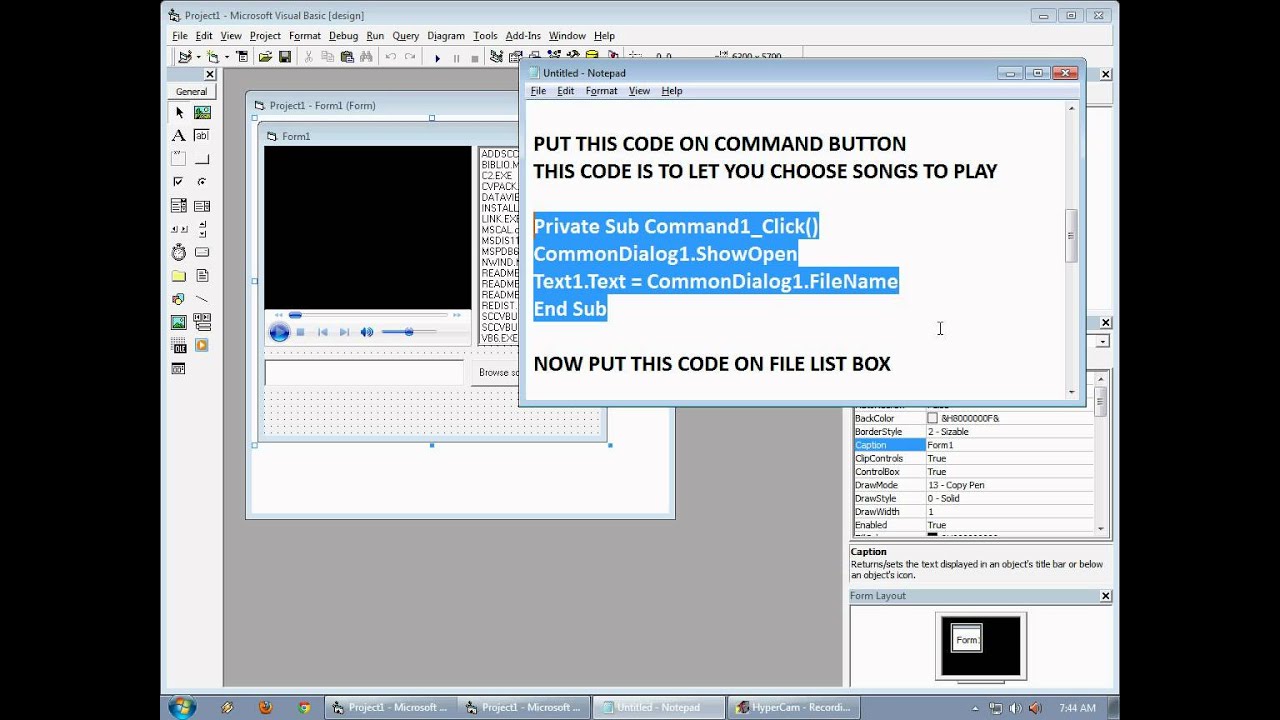
Task: Select the OLE control in the toolbox
Action: (178, 345)
